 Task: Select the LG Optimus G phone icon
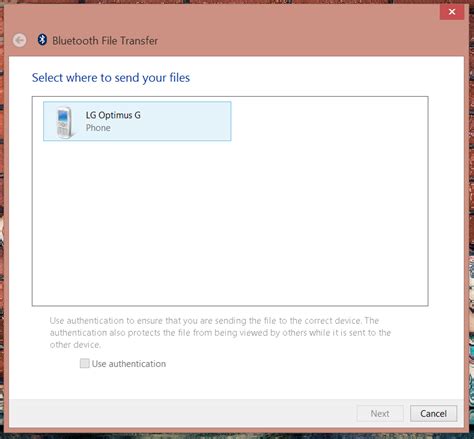(64, 122)
